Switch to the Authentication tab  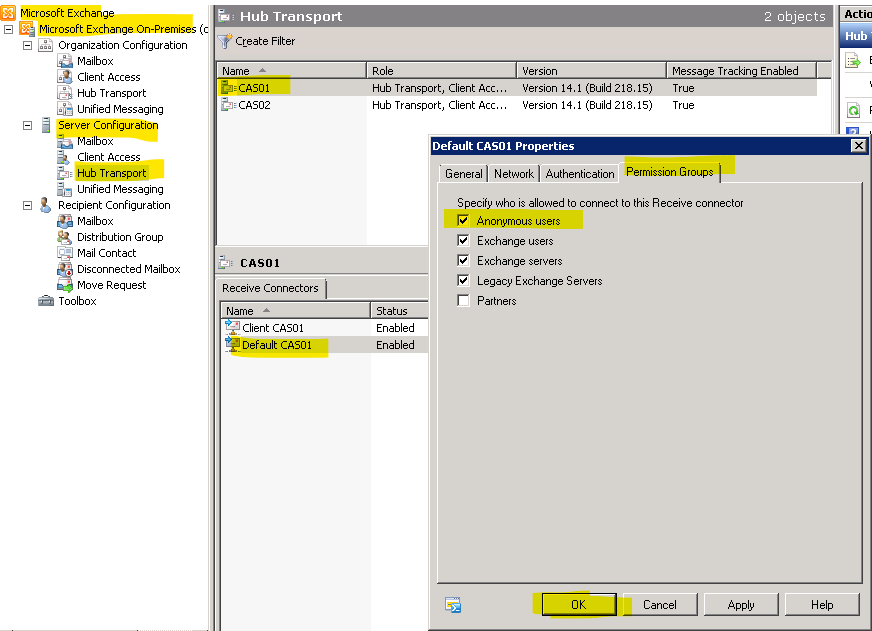point(579,173)
